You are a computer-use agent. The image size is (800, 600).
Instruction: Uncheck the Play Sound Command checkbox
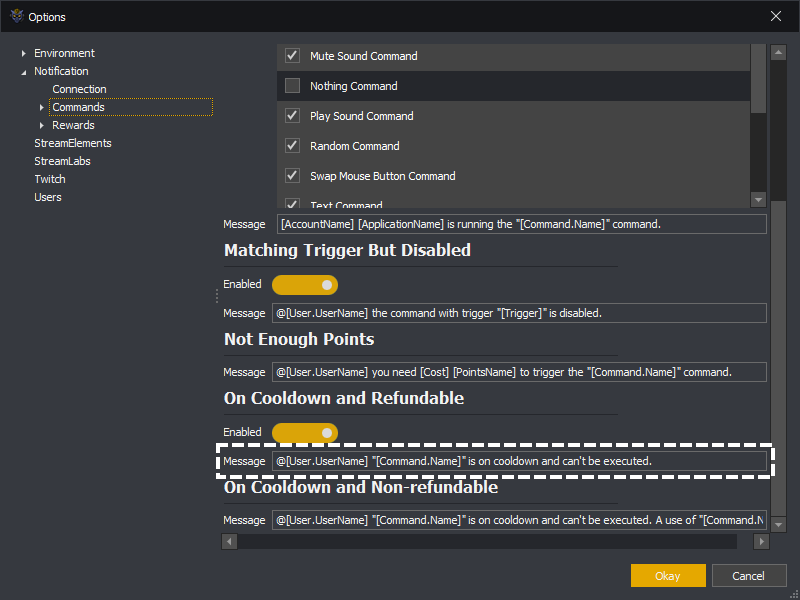coord(292,115)
